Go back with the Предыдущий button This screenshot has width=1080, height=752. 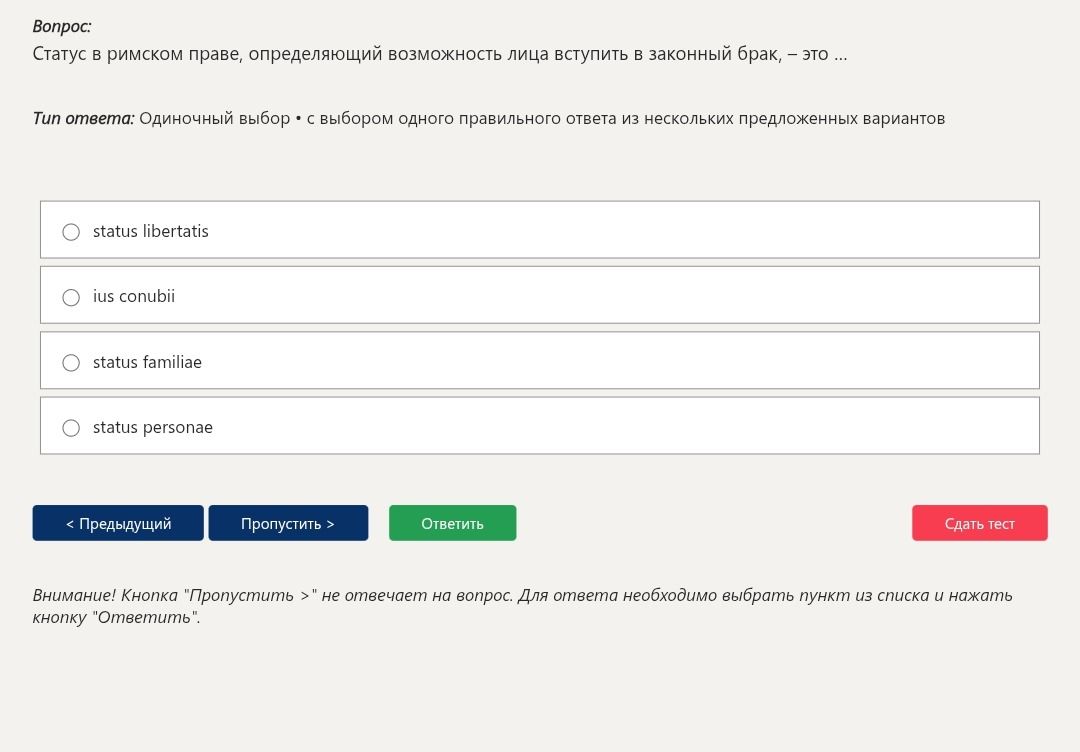(118, 523)
